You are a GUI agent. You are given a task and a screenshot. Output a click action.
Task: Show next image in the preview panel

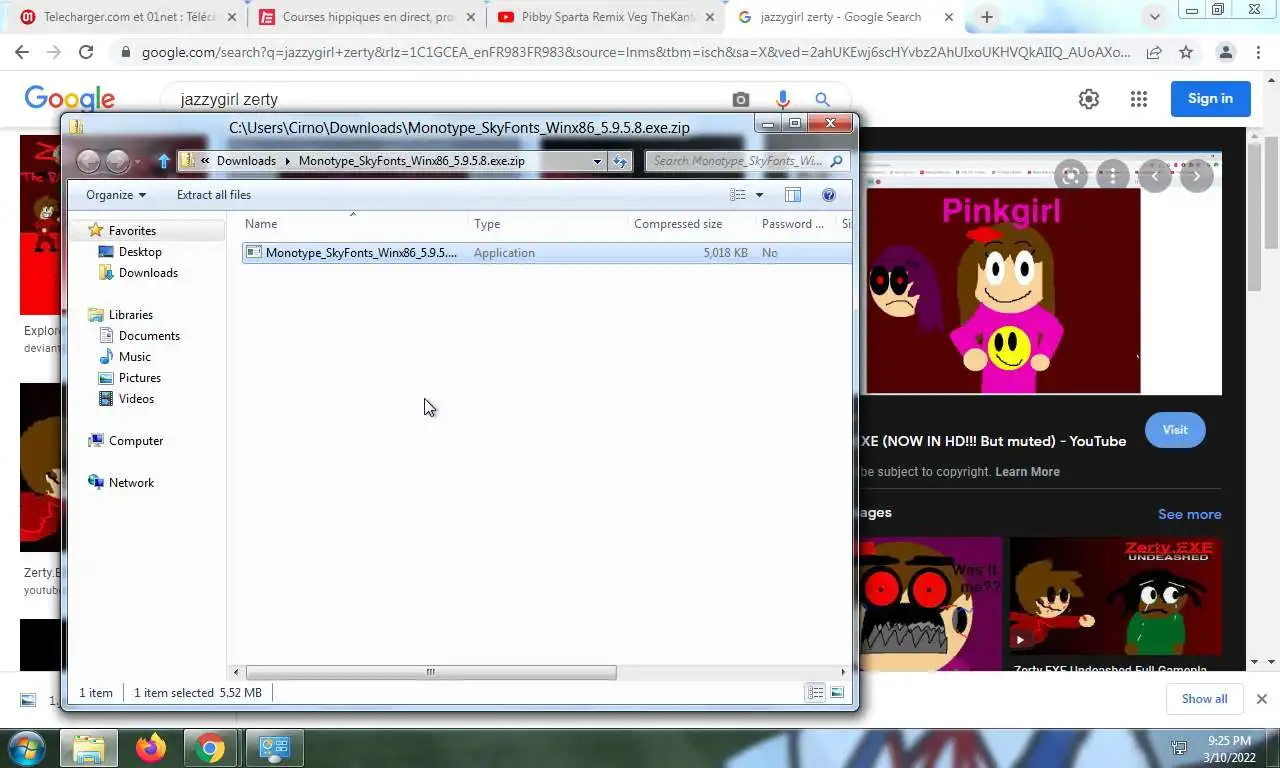(1197, 176)
